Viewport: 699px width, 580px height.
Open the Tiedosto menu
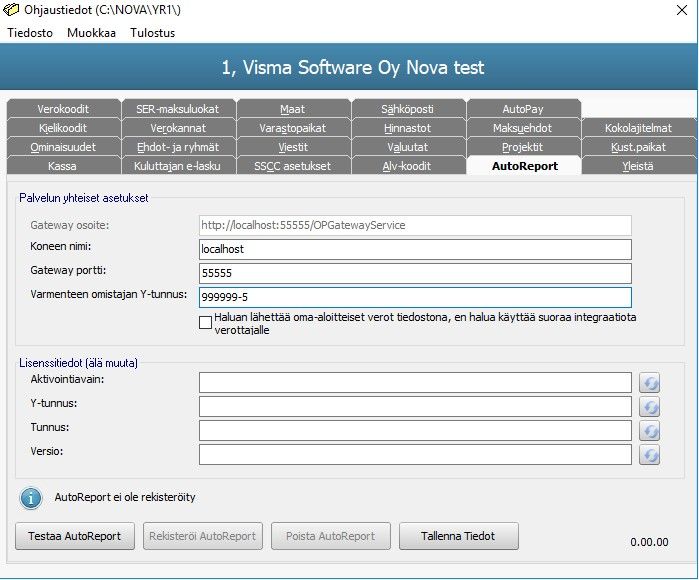30,32
